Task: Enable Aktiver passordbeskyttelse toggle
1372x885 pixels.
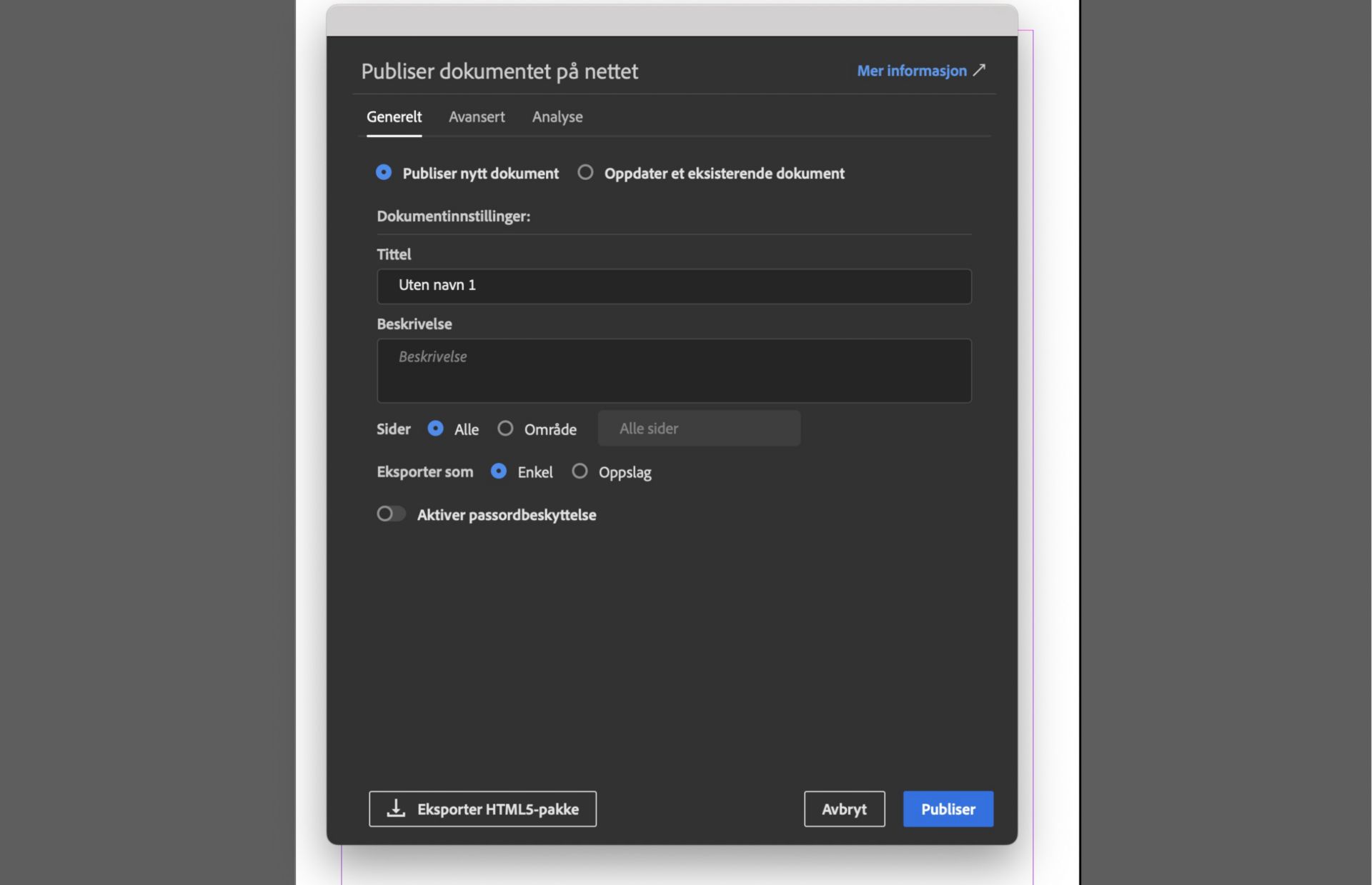Action: [391, 514]
